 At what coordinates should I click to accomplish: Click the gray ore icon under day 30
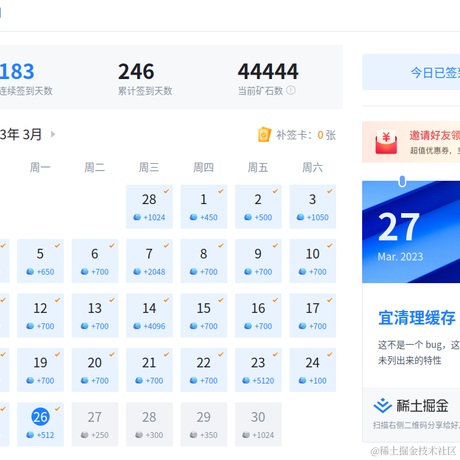click(246, 435)
